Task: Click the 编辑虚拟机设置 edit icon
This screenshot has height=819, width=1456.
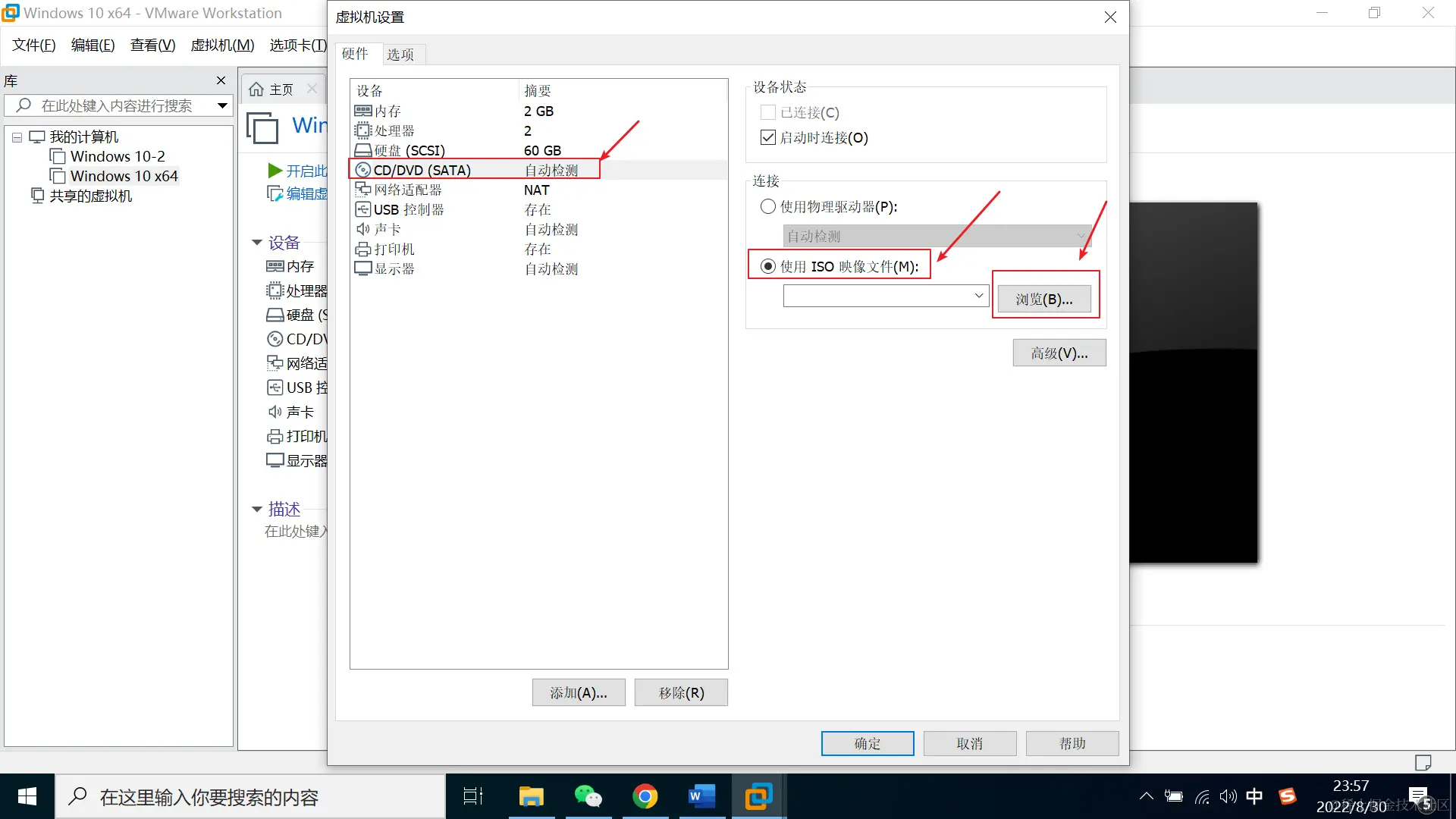Action: pyautogui.click(x=275, y=193)
